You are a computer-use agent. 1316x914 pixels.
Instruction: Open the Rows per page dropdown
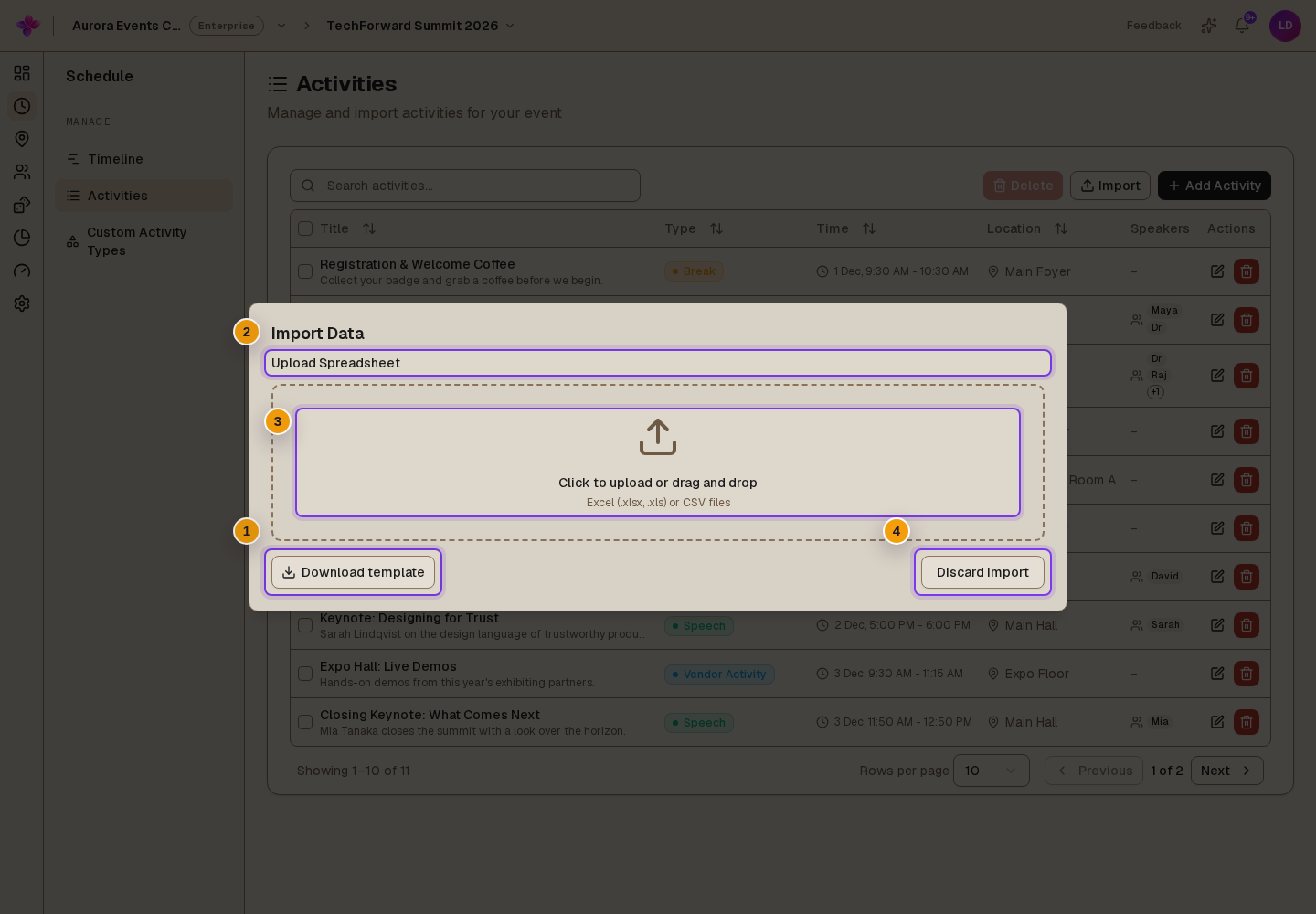(992, 771)
